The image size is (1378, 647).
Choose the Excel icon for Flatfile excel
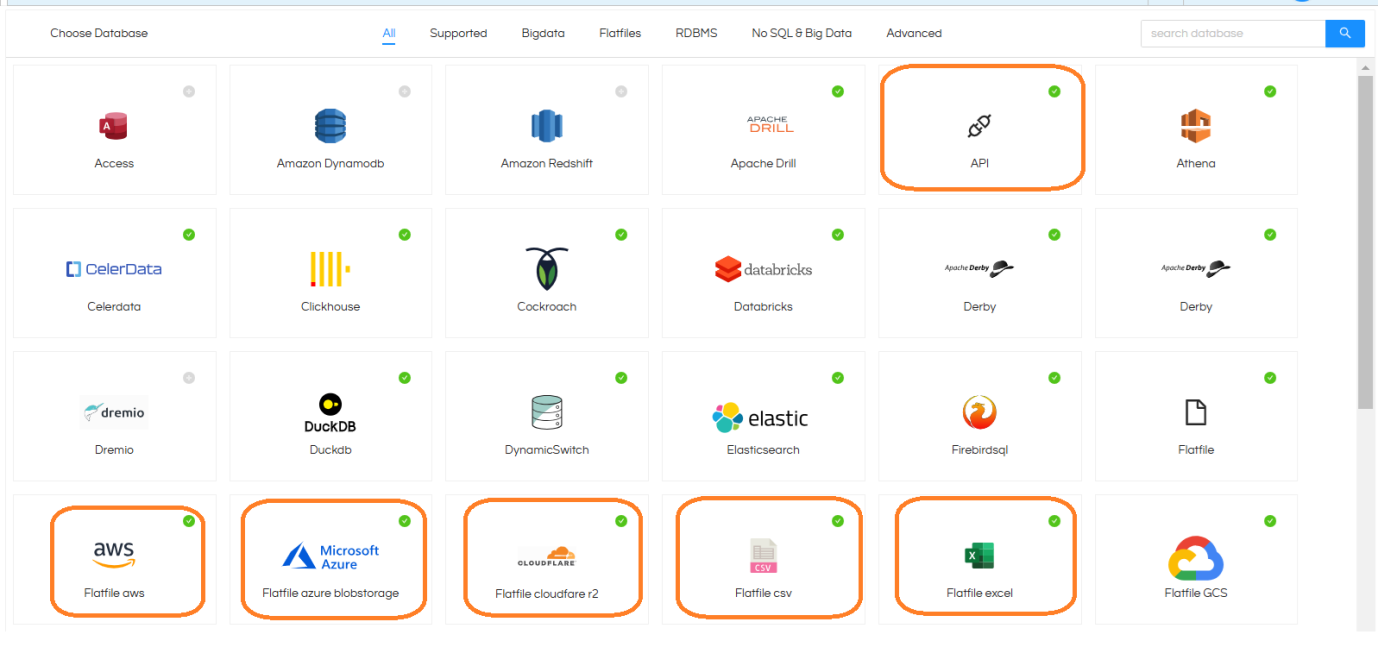(979, 555)
